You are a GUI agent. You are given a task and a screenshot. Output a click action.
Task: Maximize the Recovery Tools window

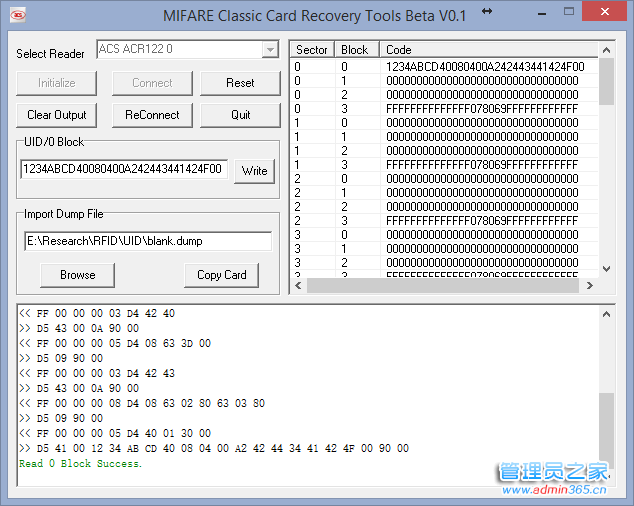pyautogui.click(x=569, y=12)
